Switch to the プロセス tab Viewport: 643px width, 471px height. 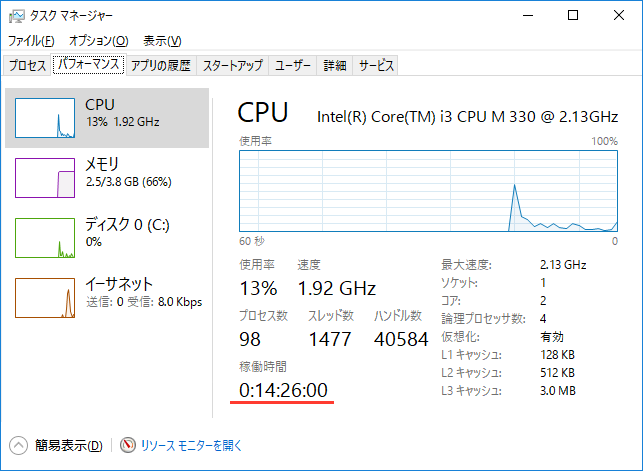coord(27,65)
